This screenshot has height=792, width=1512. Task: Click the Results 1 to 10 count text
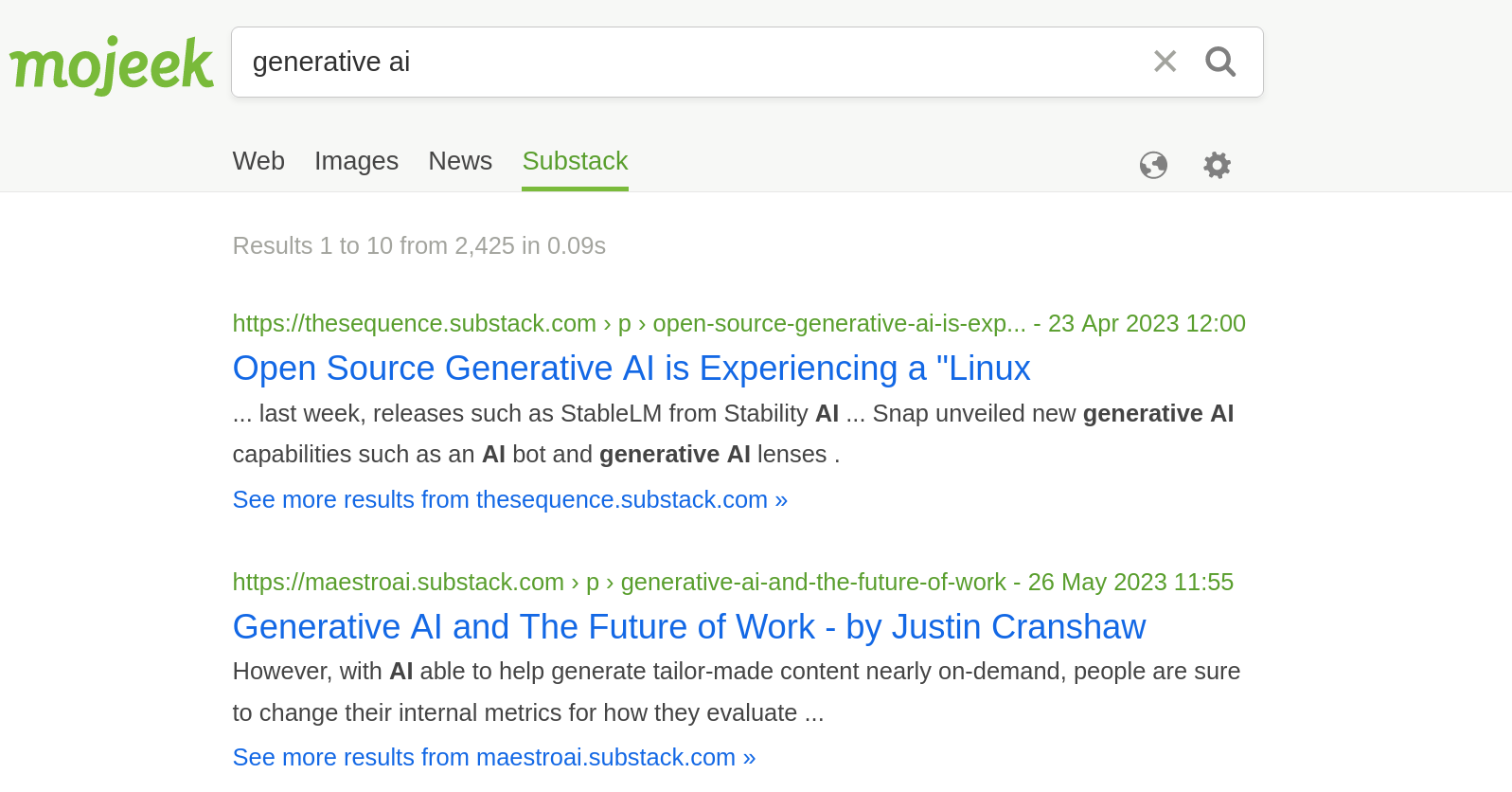[419, 246]
